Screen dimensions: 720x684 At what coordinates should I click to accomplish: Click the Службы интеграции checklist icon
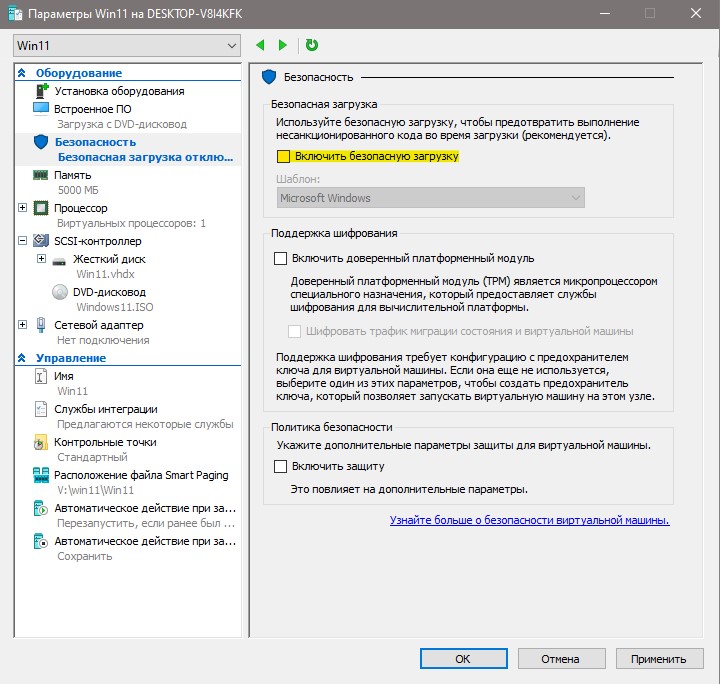pyautogui.click(x=41, y=409)
